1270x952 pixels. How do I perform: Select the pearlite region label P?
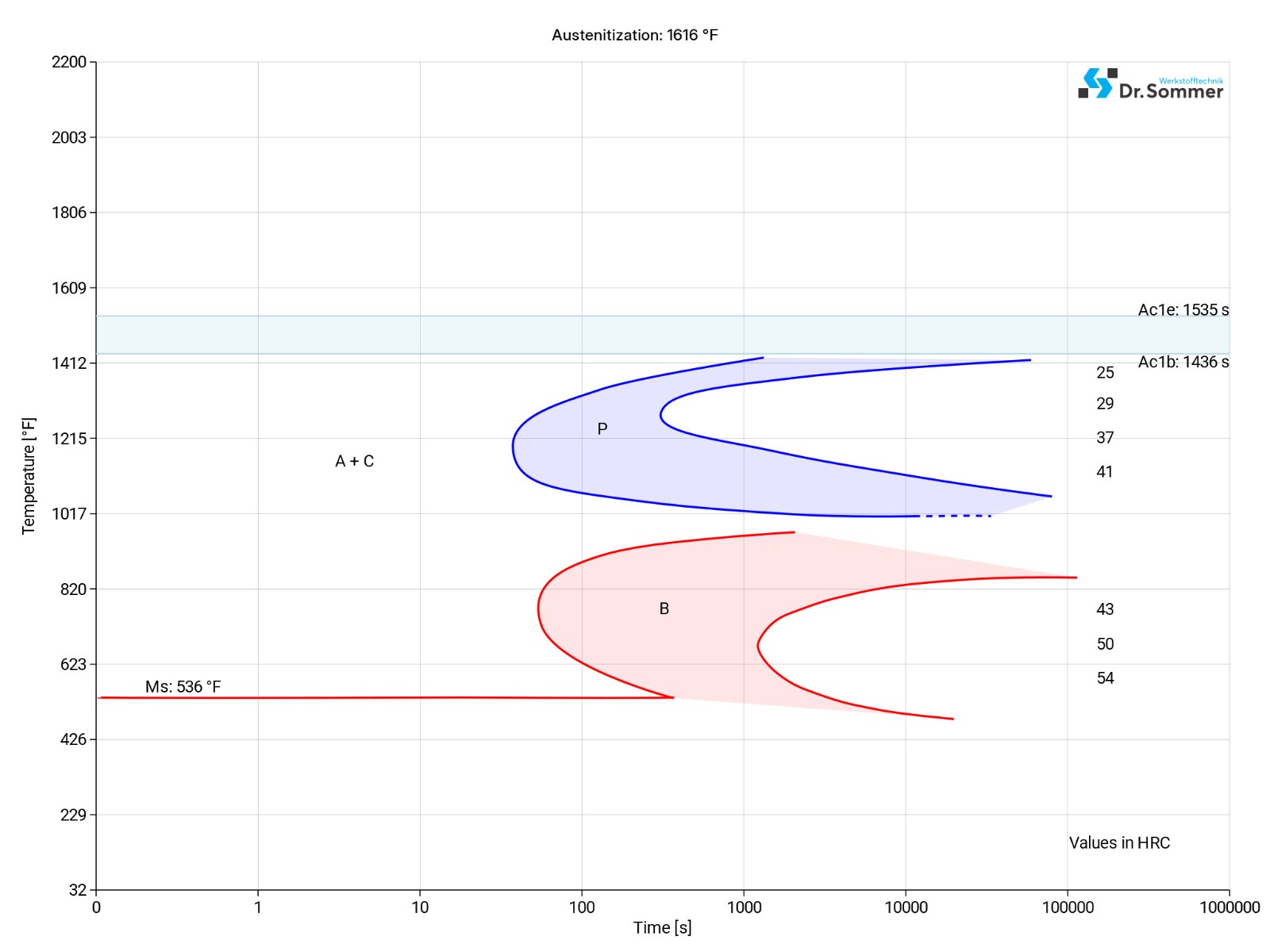pos(602,429)
